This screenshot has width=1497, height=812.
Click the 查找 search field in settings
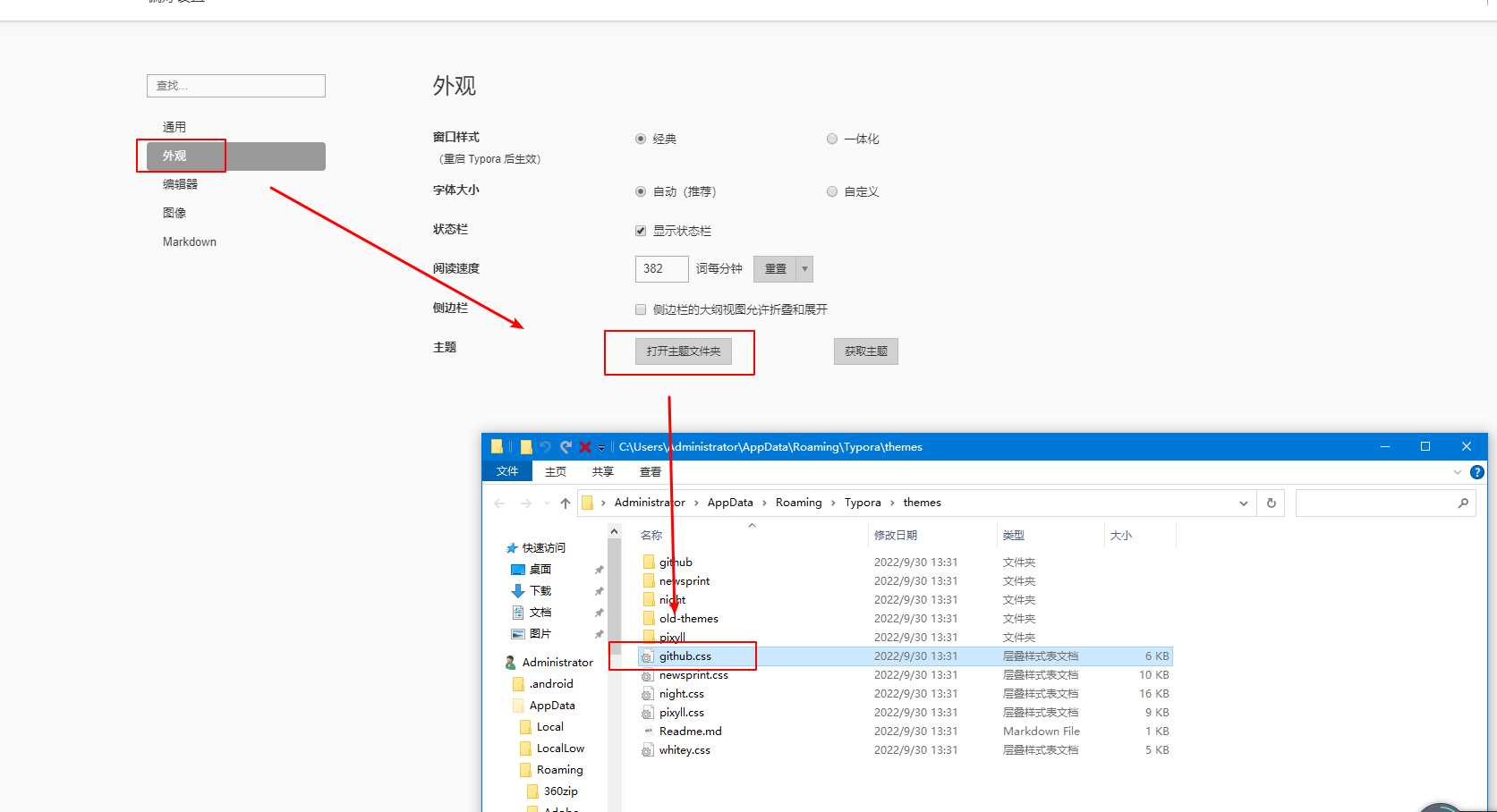(236, 86)
